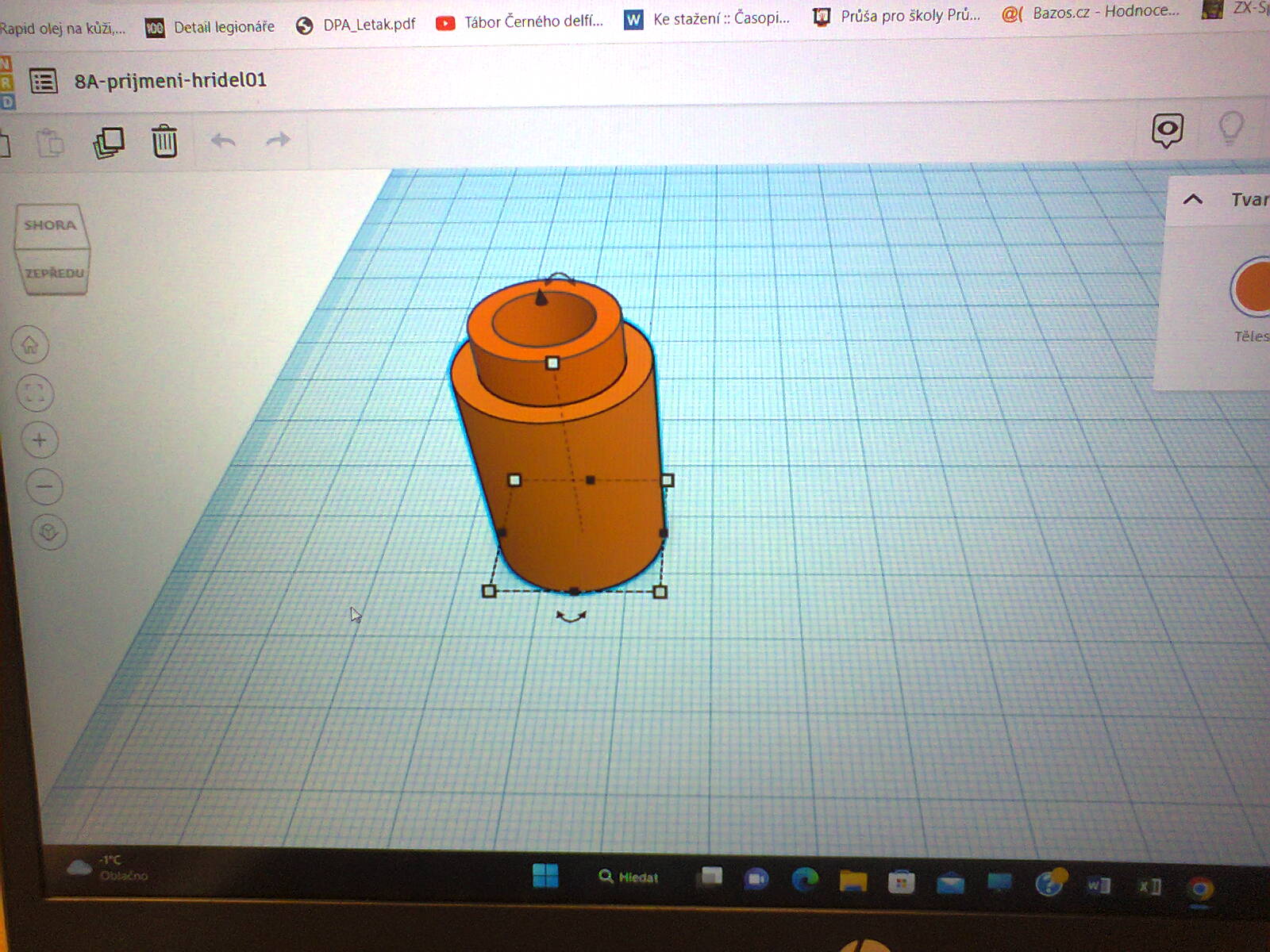Select the front-right corner resize handle on workplane
Image resolution: width=1270 pixels, height=952 pixels.
coord(660,592)
